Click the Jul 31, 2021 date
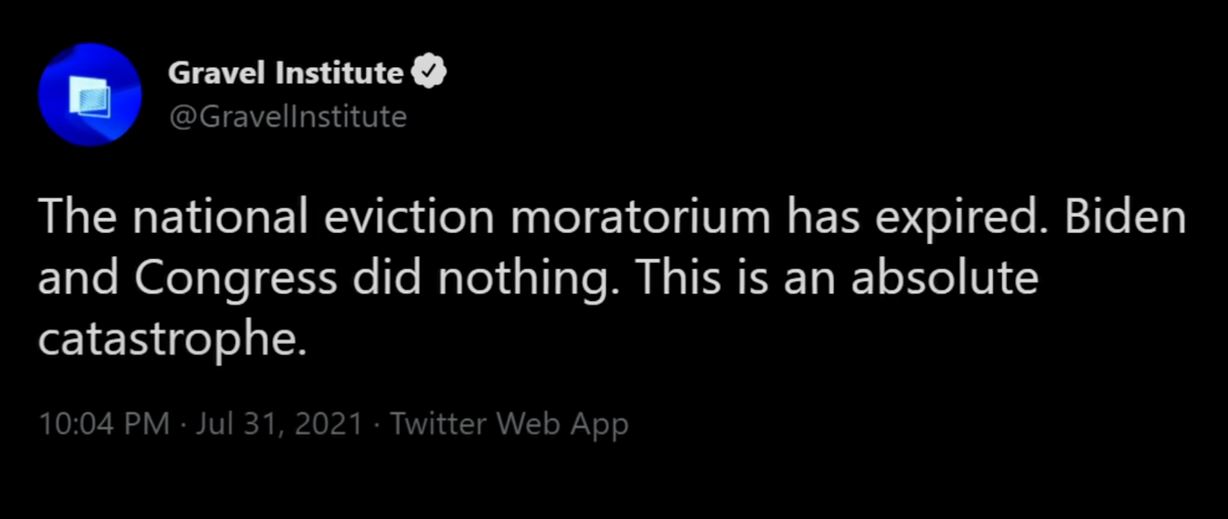 279,424
